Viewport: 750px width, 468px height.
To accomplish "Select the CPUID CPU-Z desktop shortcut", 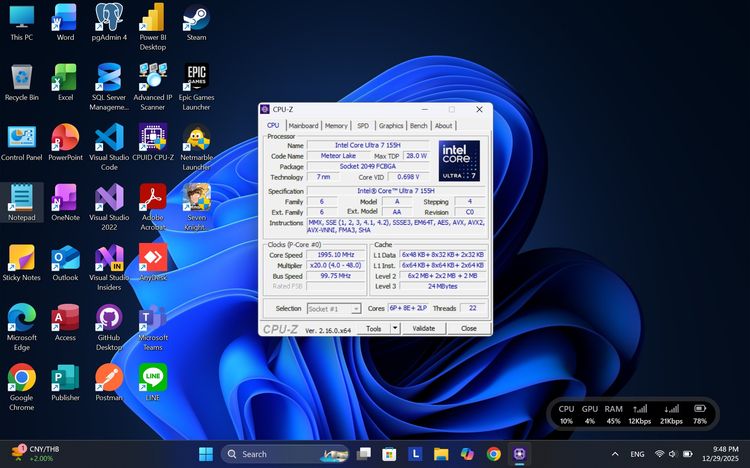I will pyautogui.click(x=153, y=143).
